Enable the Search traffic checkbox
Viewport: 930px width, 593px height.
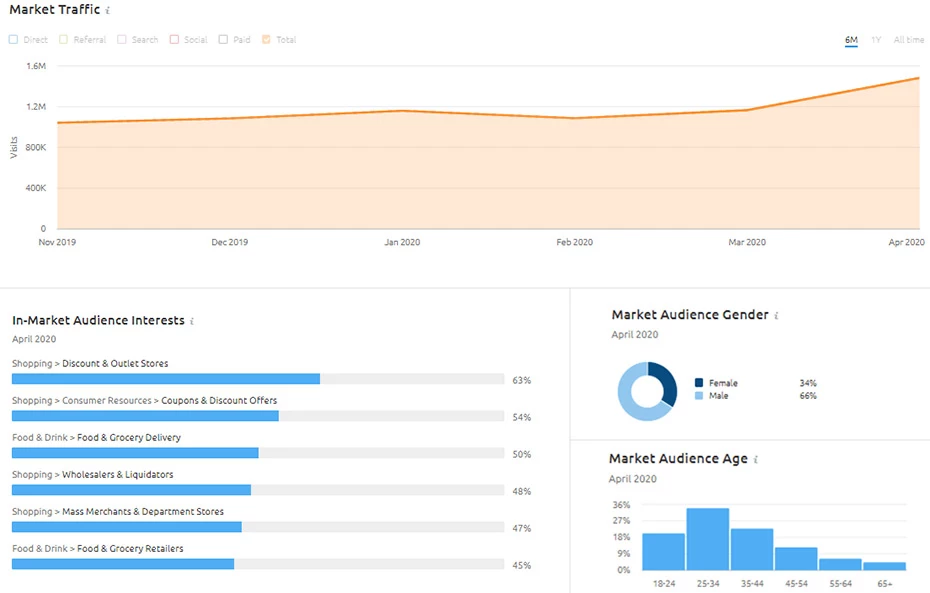[x=122, y=40]
